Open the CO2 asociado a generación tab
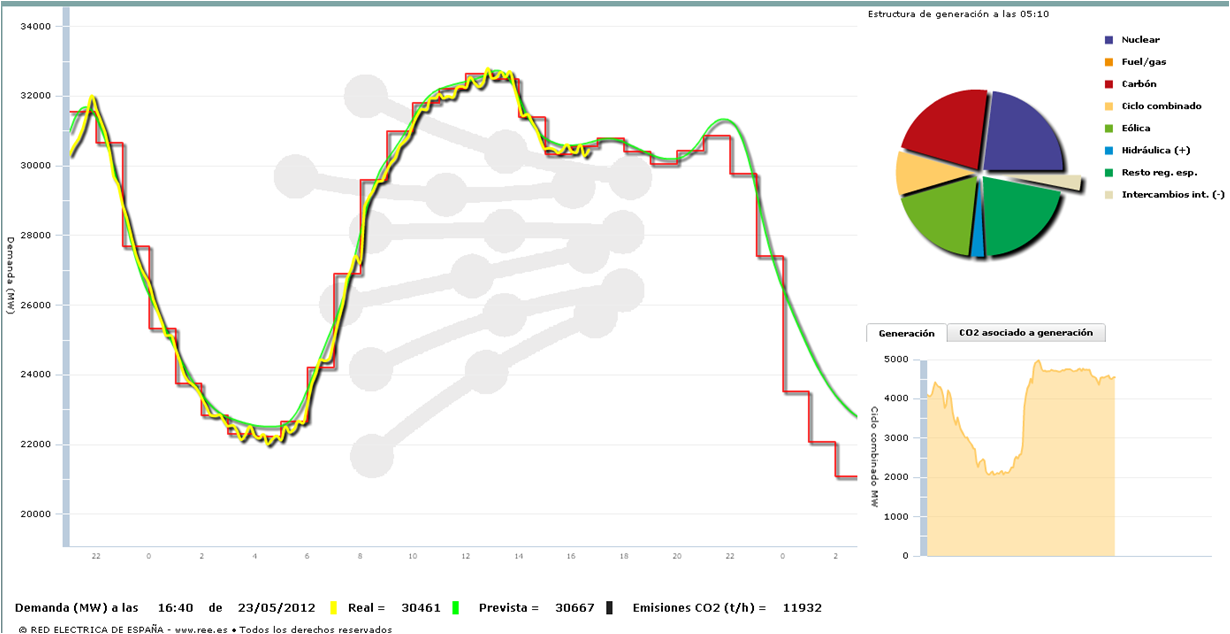The height and width of the screenshot is (634, 1230). [x=1026, y=333]
